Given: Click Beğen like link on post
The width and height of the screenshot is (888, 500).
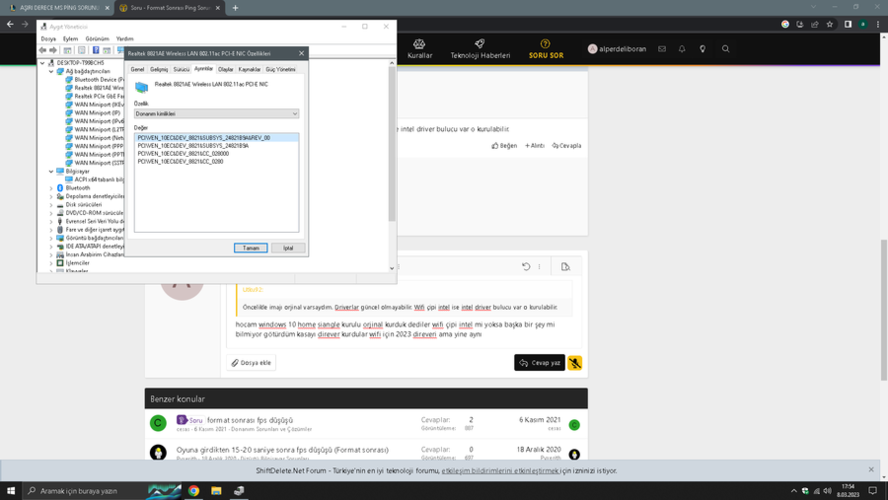Looking at the screenshot, I should [x=504, y=146].
